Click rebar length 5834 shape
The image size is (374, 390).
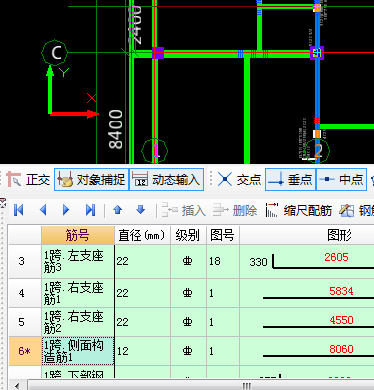(x=341, y=291)
